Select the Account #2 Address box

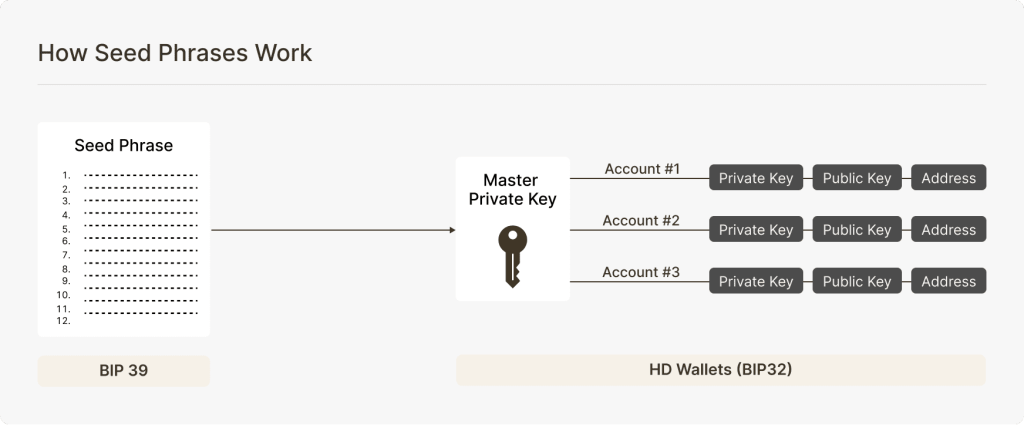click(948, 230)
